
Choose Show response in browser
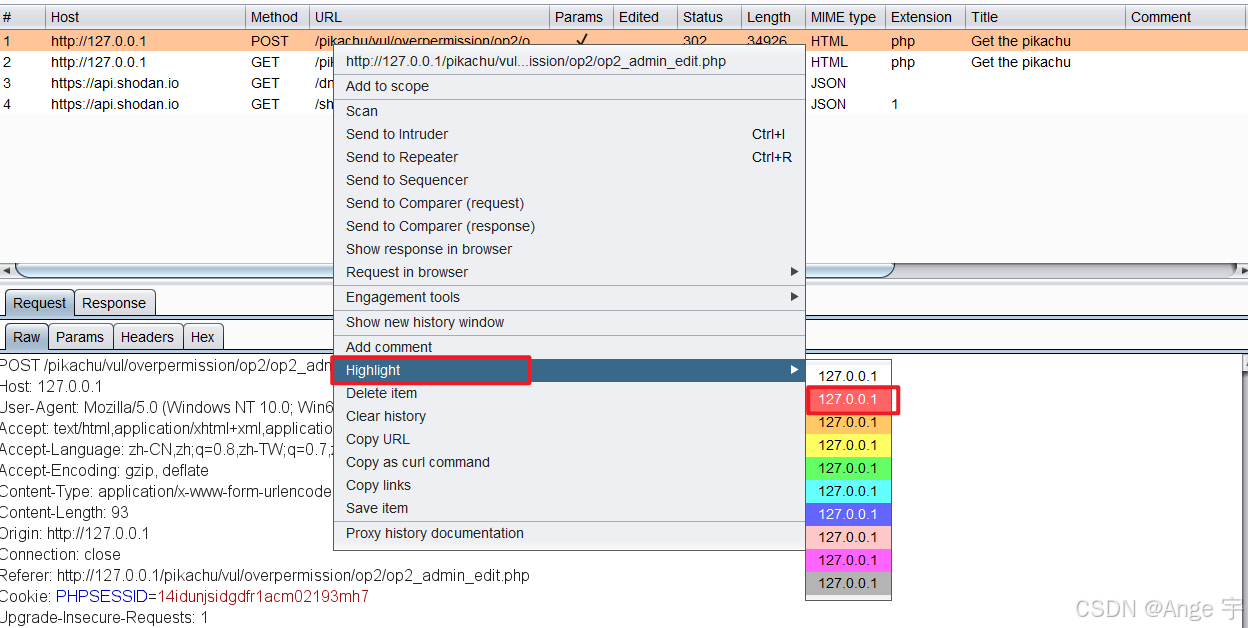(569, 249)
